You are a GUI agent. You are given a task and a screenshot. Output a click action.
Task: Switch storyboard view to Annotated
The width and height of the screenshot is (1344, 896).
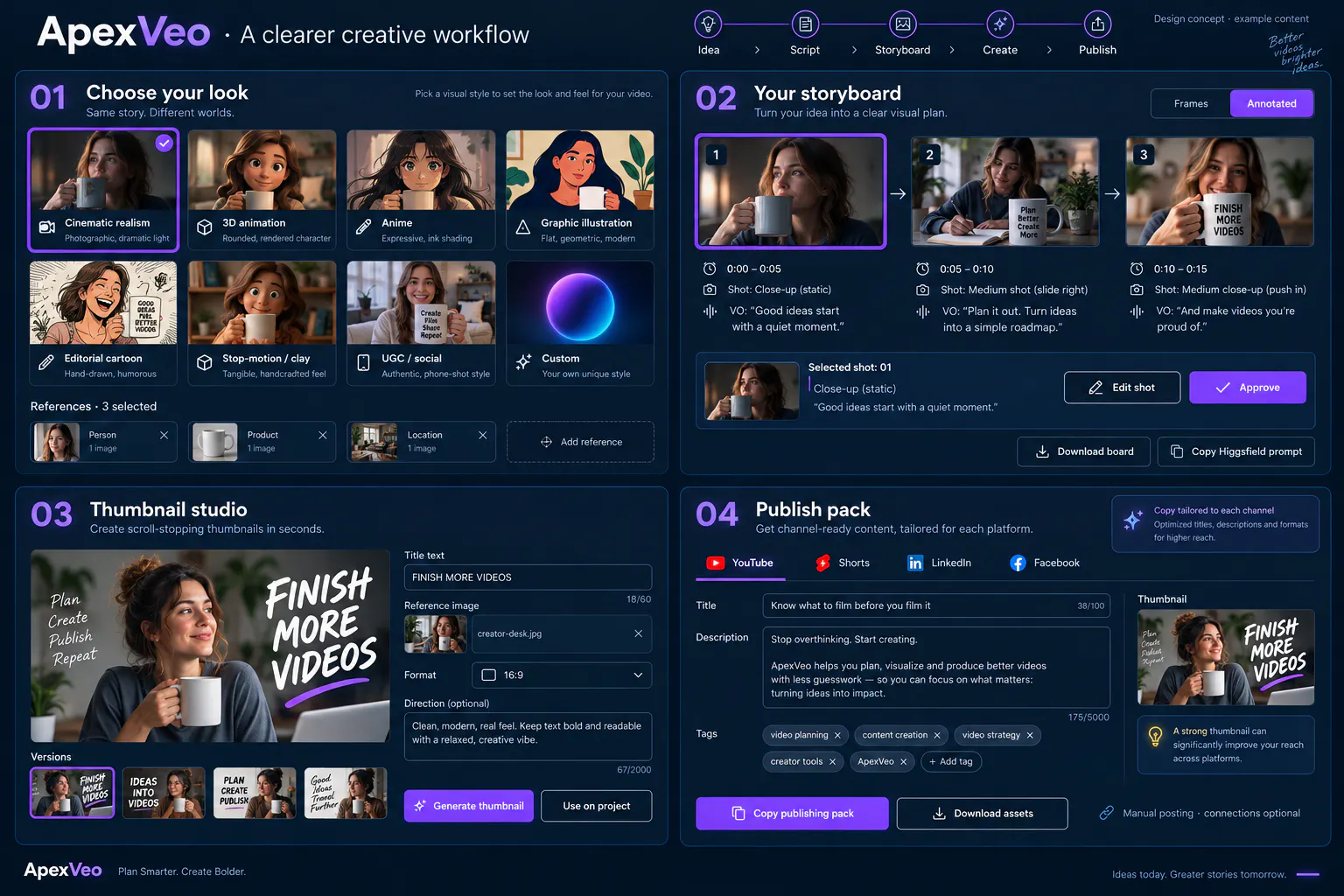click(1271, 103)
